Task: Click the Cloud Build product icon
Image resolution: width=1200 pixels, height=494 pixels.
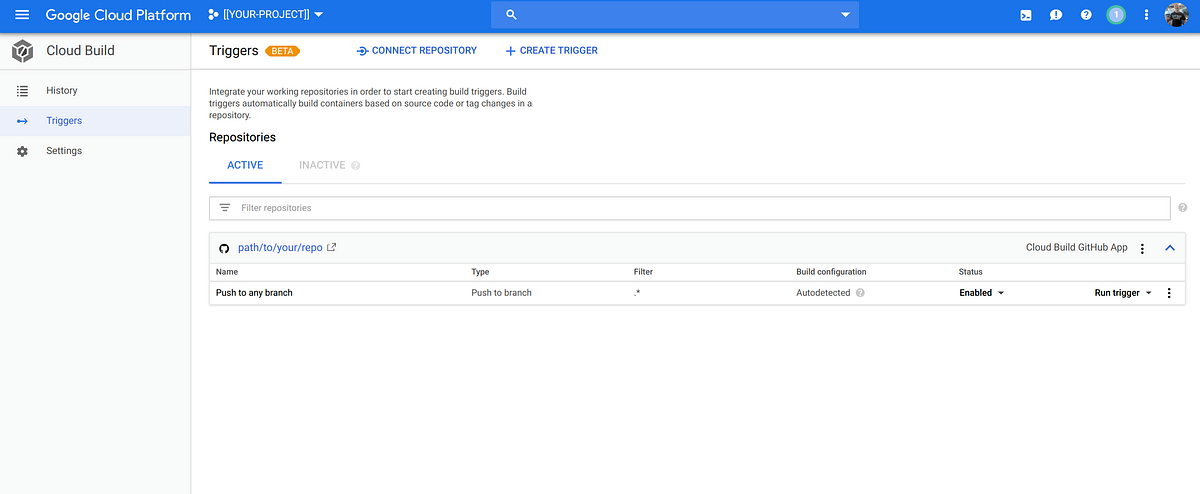Action: coord(22,51)
